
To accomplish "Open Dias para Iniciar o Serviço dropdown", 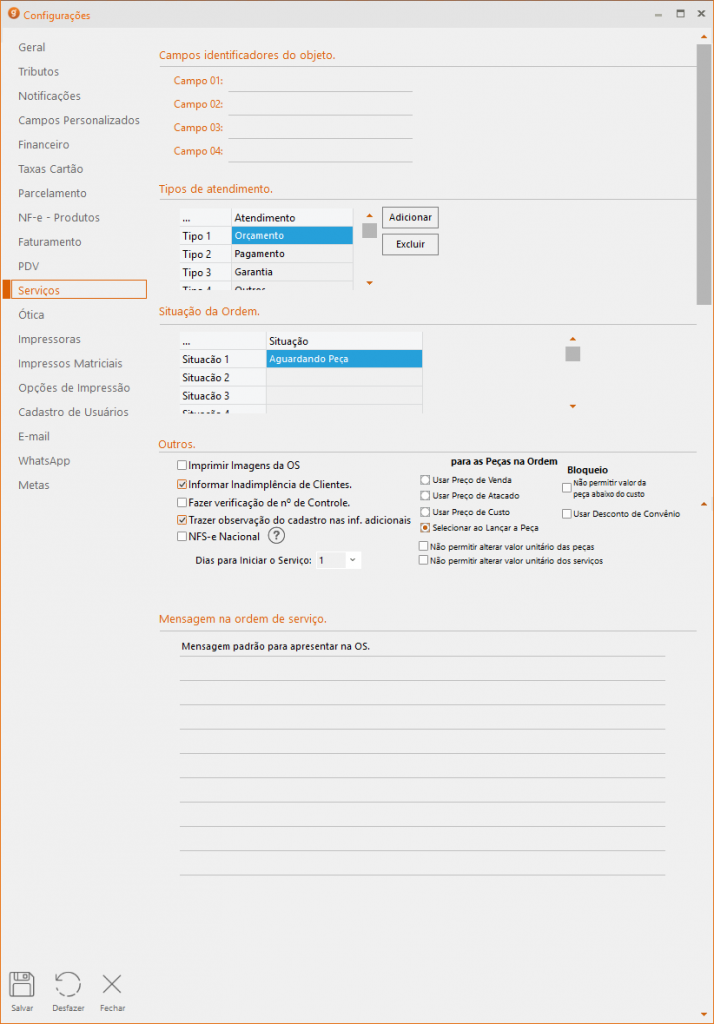I will point(353,560).
